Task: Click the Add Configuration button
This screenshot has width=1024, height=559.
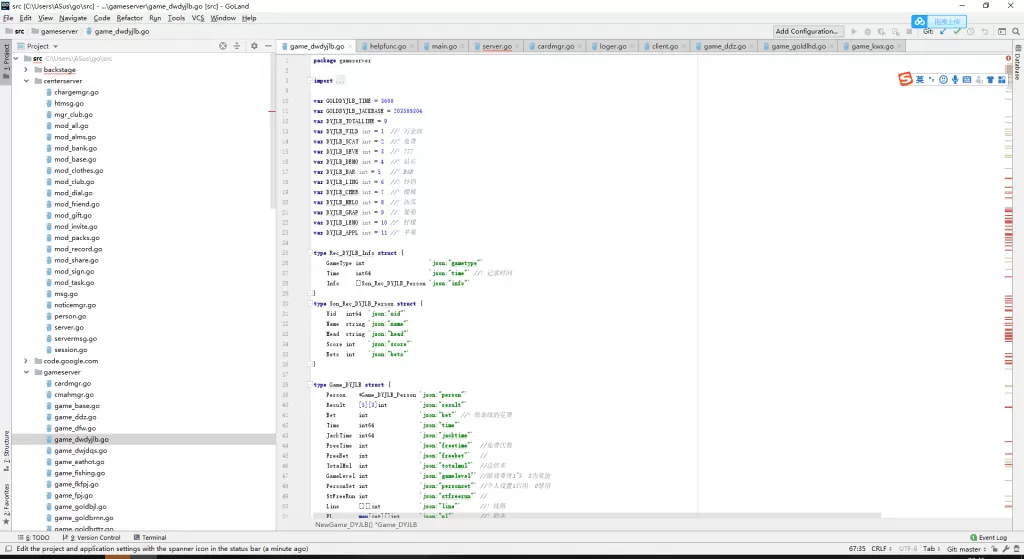Action: (807, 31)
